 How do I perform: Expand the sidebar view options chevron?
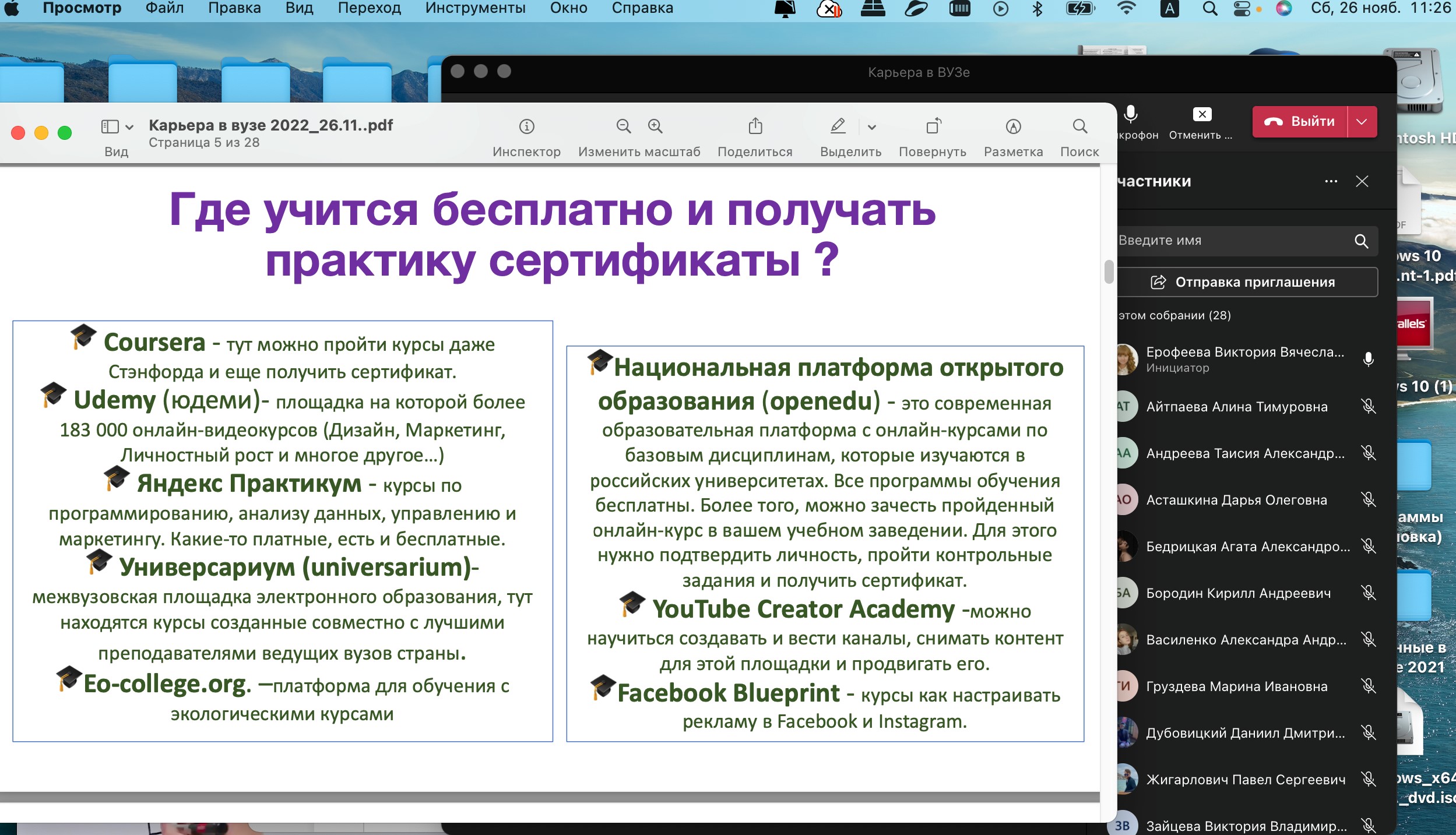129,127
